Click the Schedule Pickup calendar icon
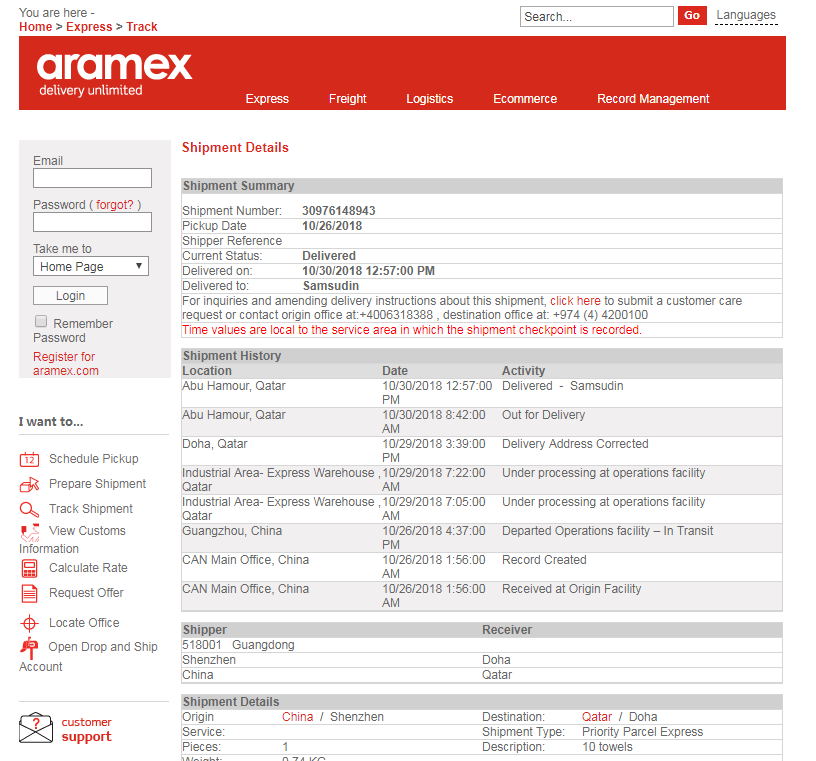 tap(29, 459)
